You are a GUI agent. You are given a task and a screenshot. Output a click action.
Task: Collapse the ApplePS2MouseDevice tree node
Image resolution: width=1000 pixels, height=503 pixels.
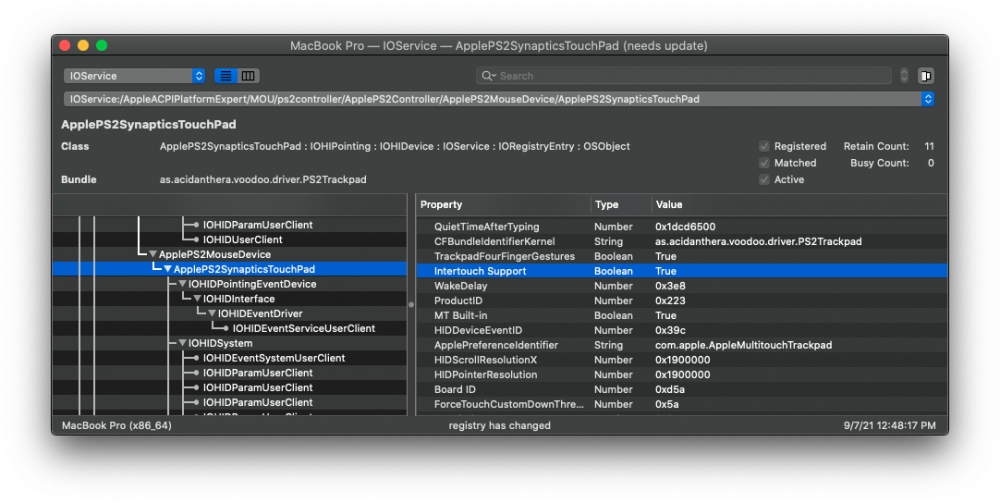[x=153, y=254]
